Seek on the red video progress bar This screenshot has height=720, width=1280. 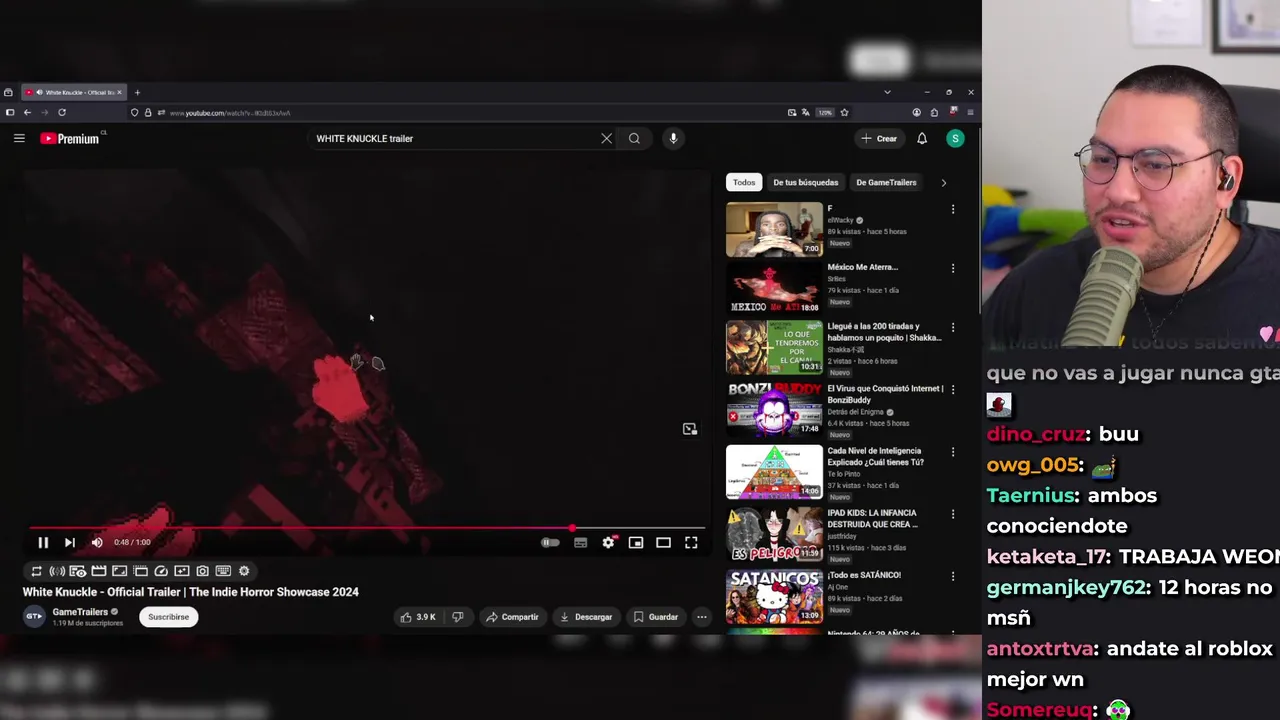[x=367, y=528]
